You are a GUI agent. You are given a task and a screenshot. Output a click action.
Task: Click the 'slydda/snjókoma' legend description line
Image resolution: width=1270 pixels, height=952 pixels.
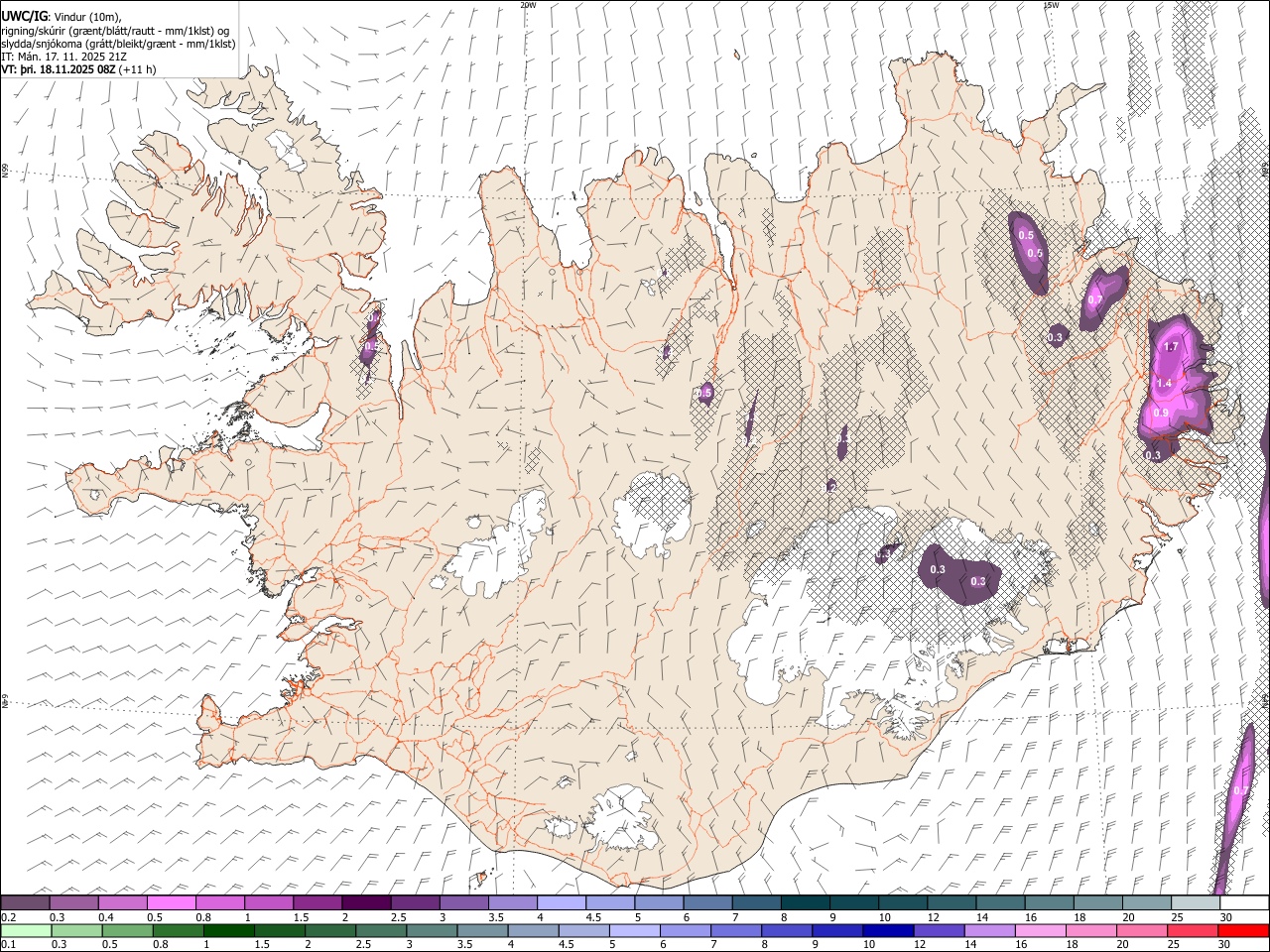click(119, 44)
